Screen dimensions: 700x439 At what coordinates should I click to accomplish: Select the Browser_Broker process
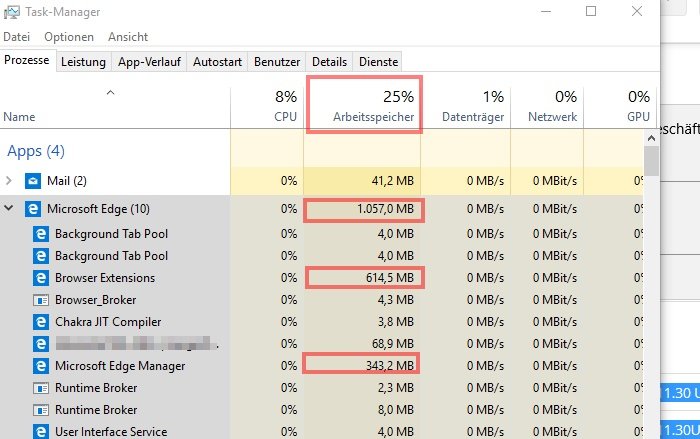(x=321, y=300)
